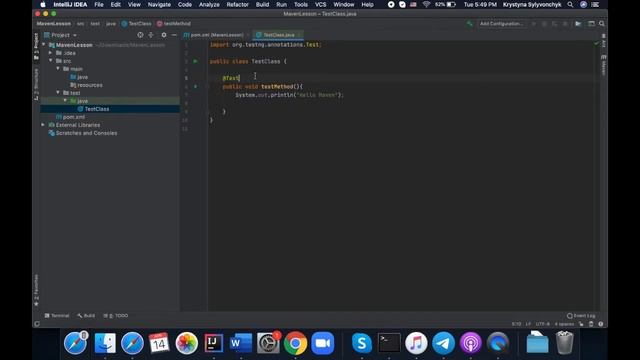Collapse the test folder

tap(58, 93)
